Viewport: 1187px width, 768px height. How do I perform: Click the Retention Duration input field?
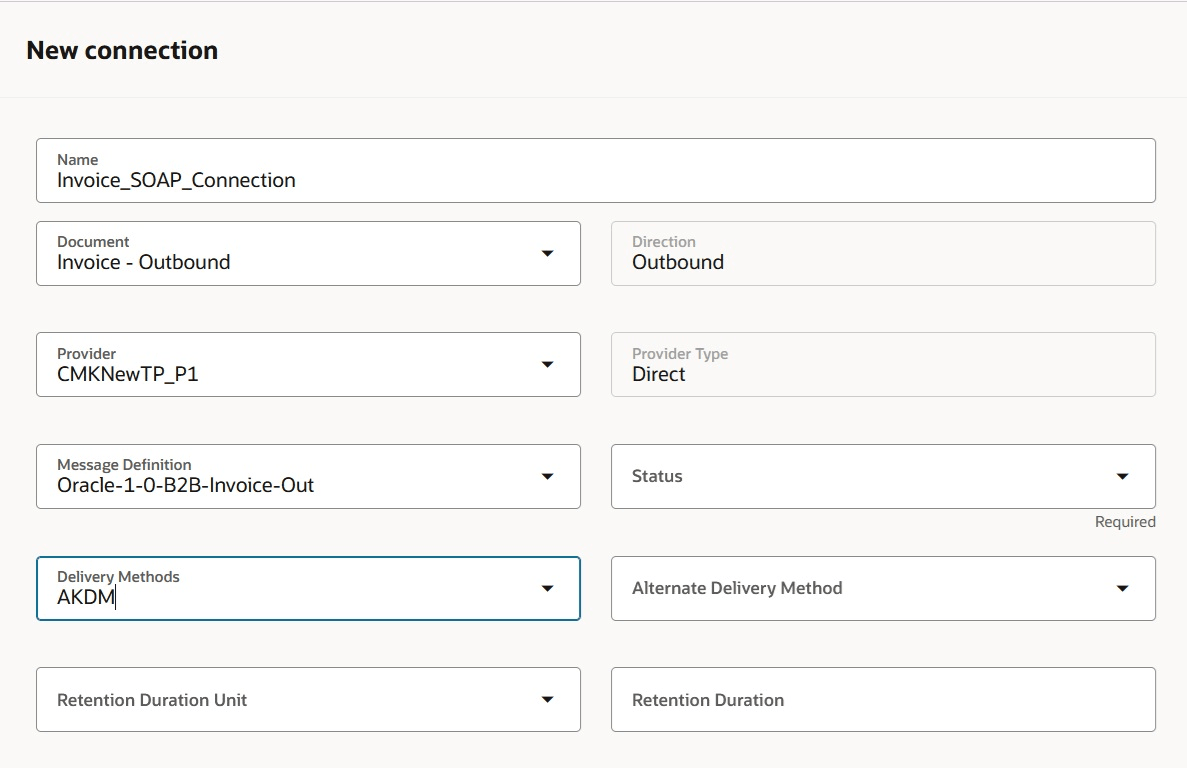click(x=880, y=700)
